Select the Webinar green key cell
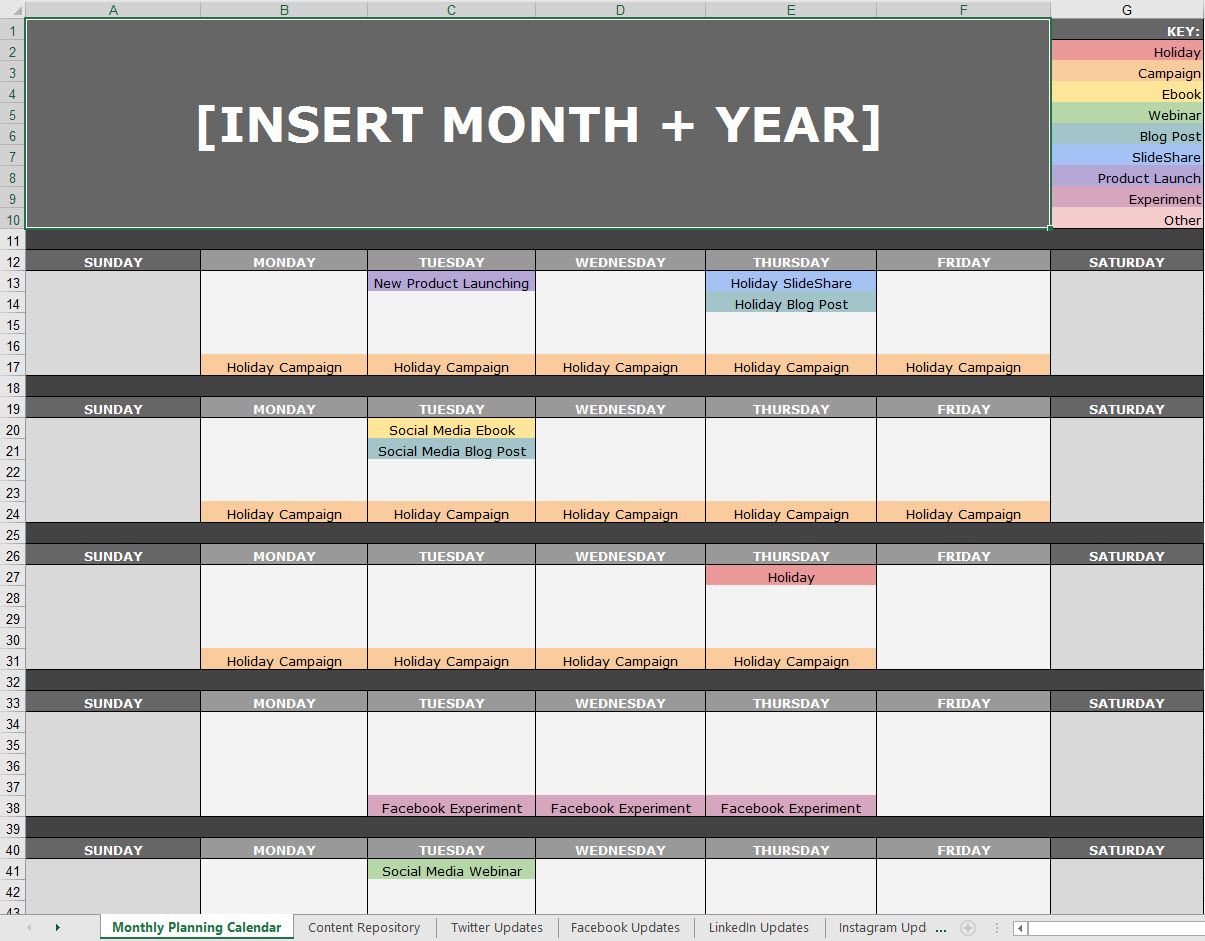This screenshot has height=941, width=1205. tap(1126, 115)
